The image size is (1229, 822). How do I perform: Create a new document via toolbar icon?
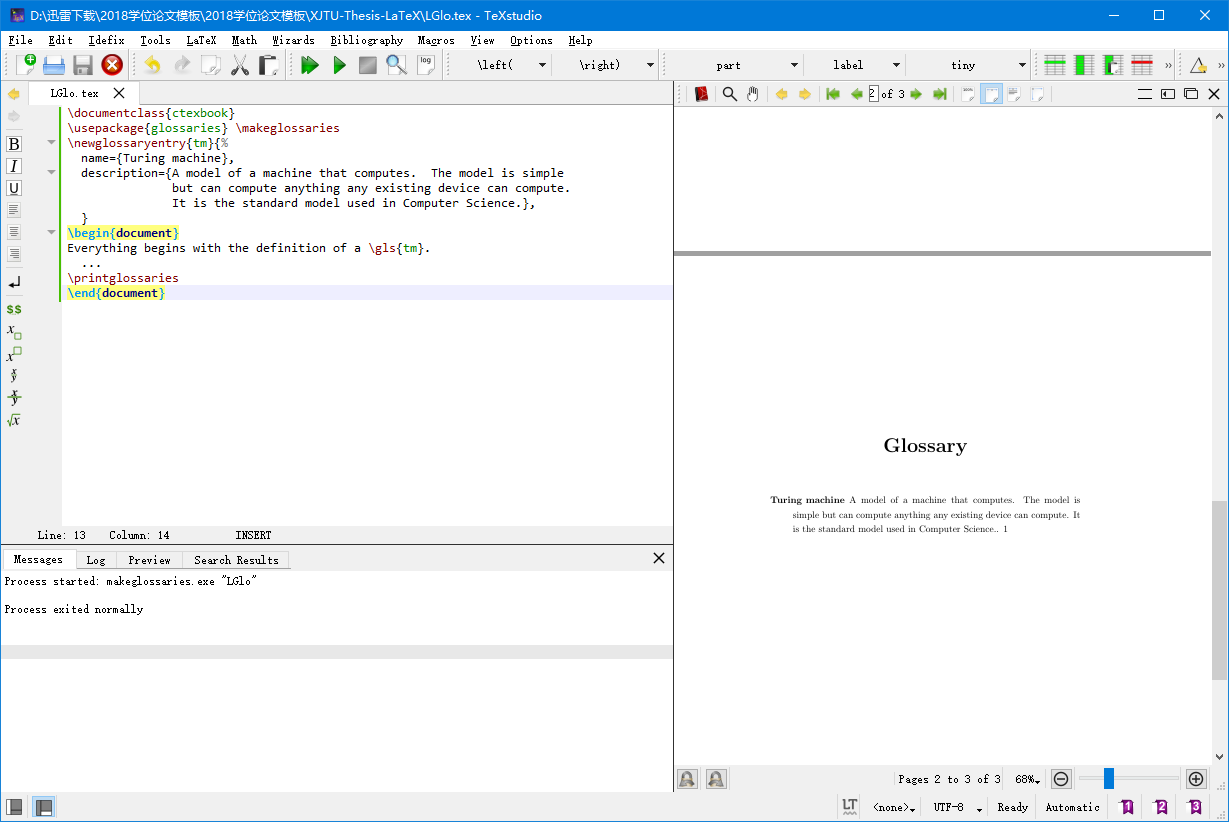[26, 65]
